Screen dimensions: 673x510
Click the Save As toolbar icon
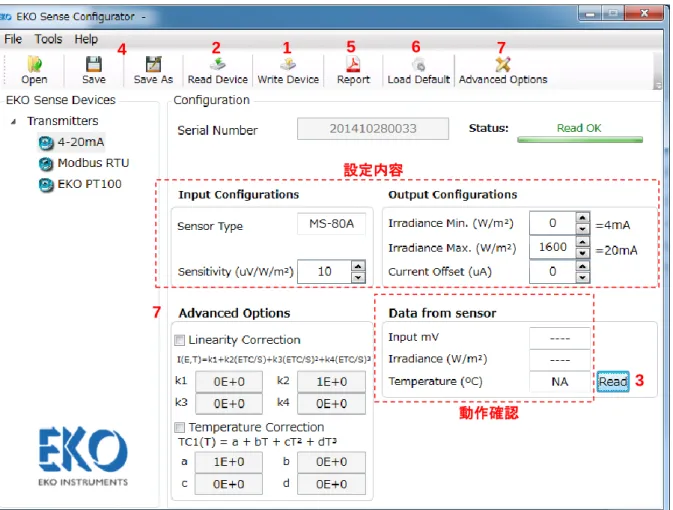click(153, 64)
